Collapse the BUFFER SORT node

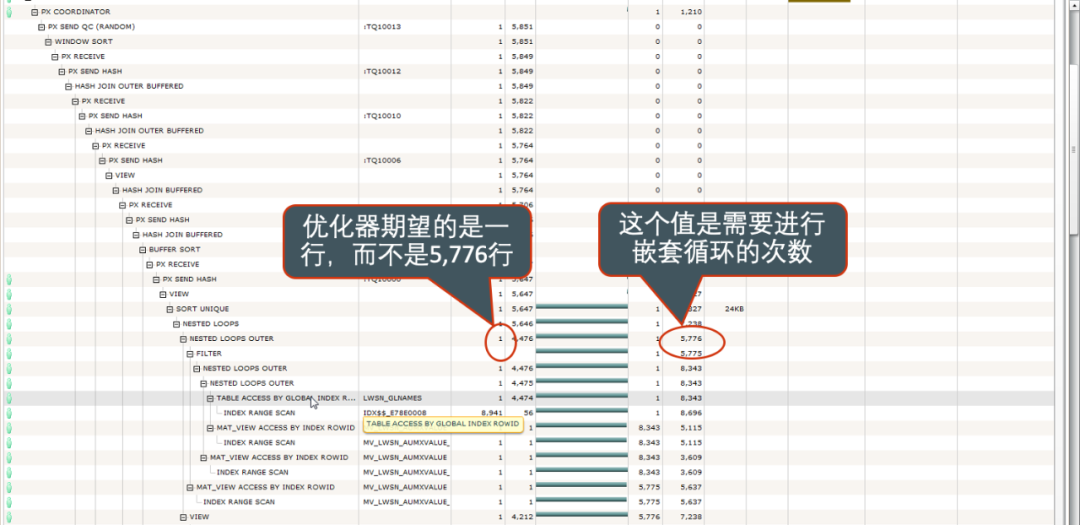(141, 250)
